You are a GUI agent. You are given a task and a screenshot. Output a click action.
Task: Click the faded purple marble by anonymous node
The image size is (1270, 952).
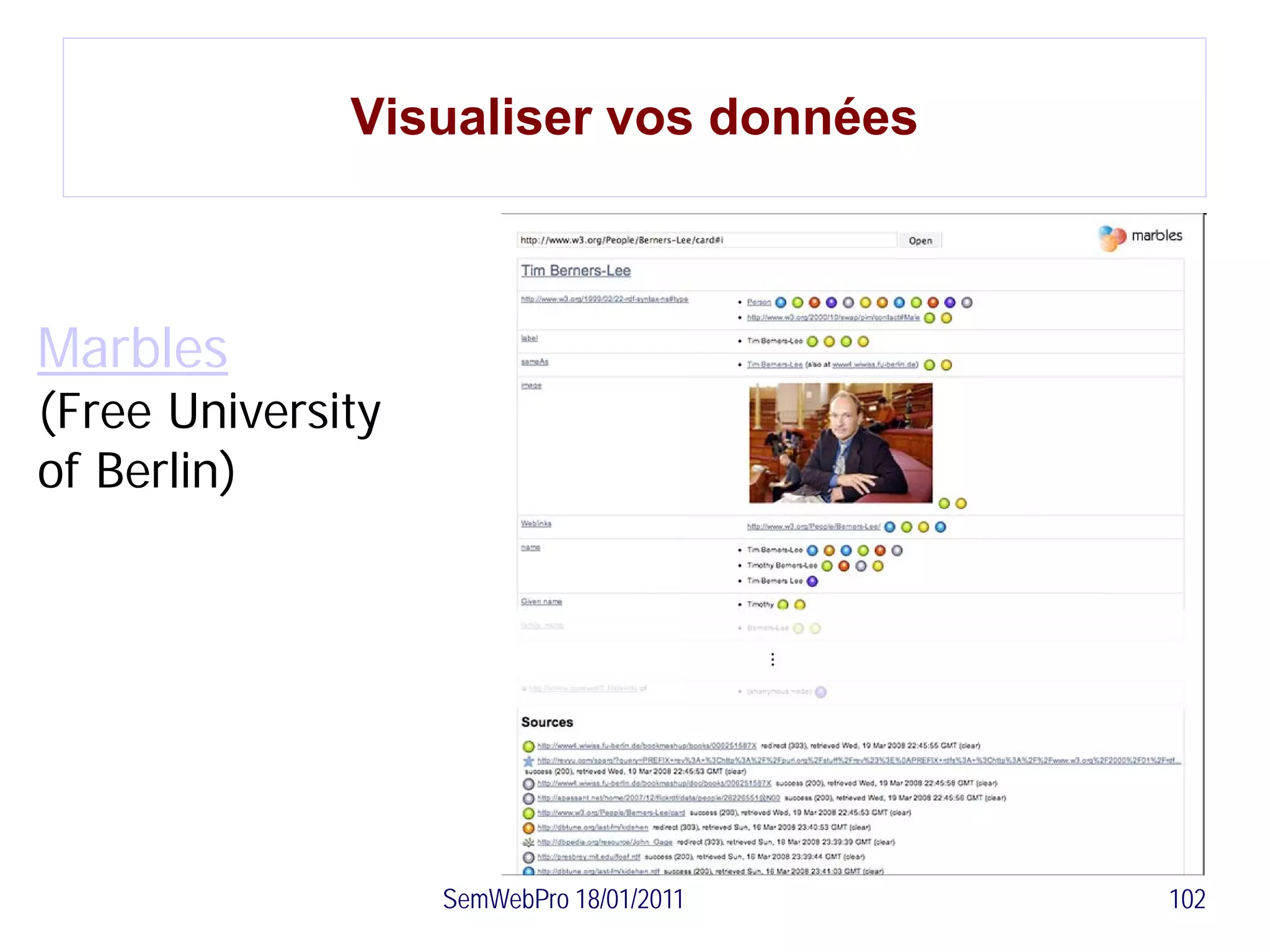pyautogui.click(x=820, y=692)
